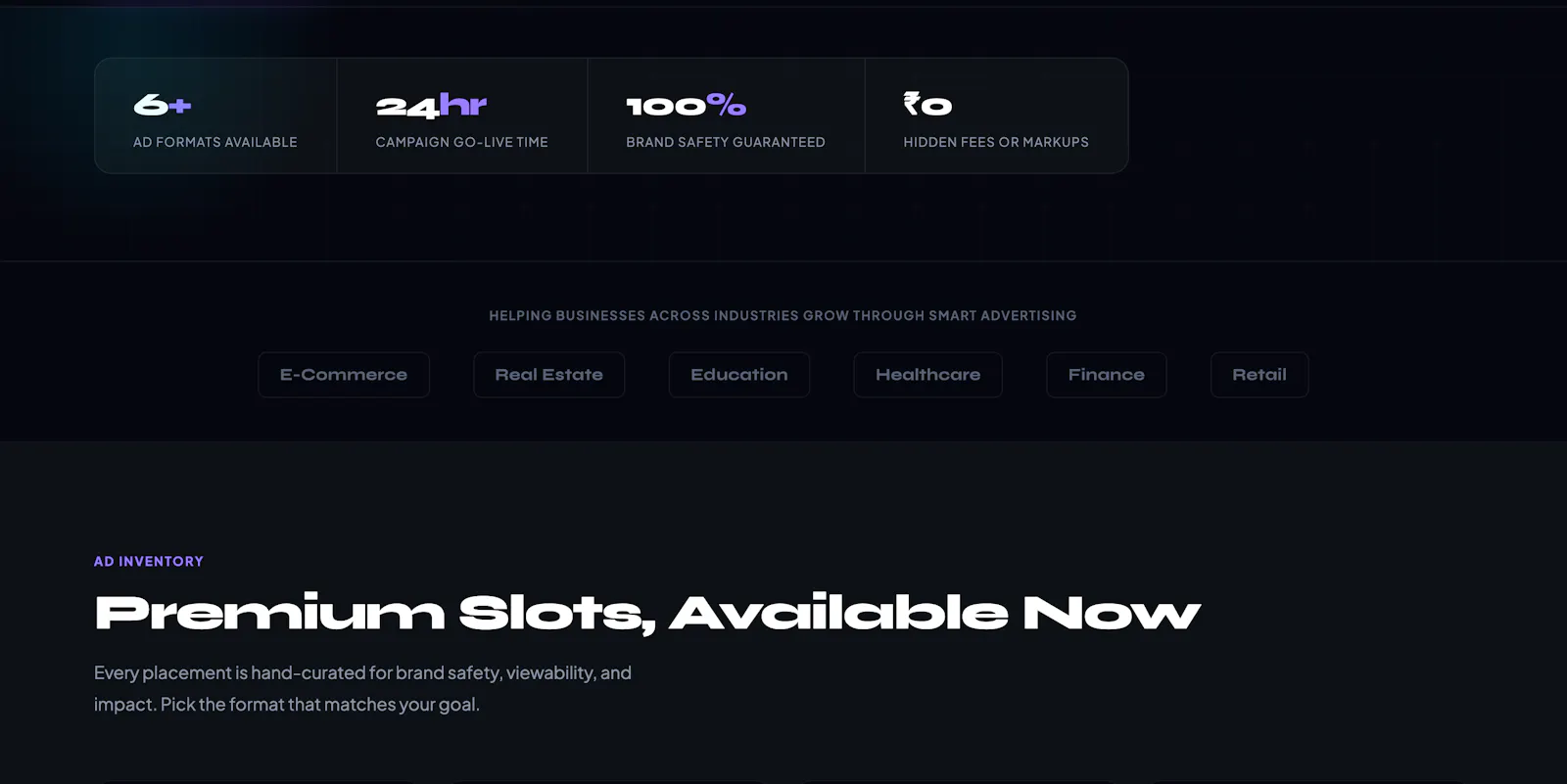Pick the Finance industry chip
The image size is (1567, 784).
click(x=1107, y=375)
